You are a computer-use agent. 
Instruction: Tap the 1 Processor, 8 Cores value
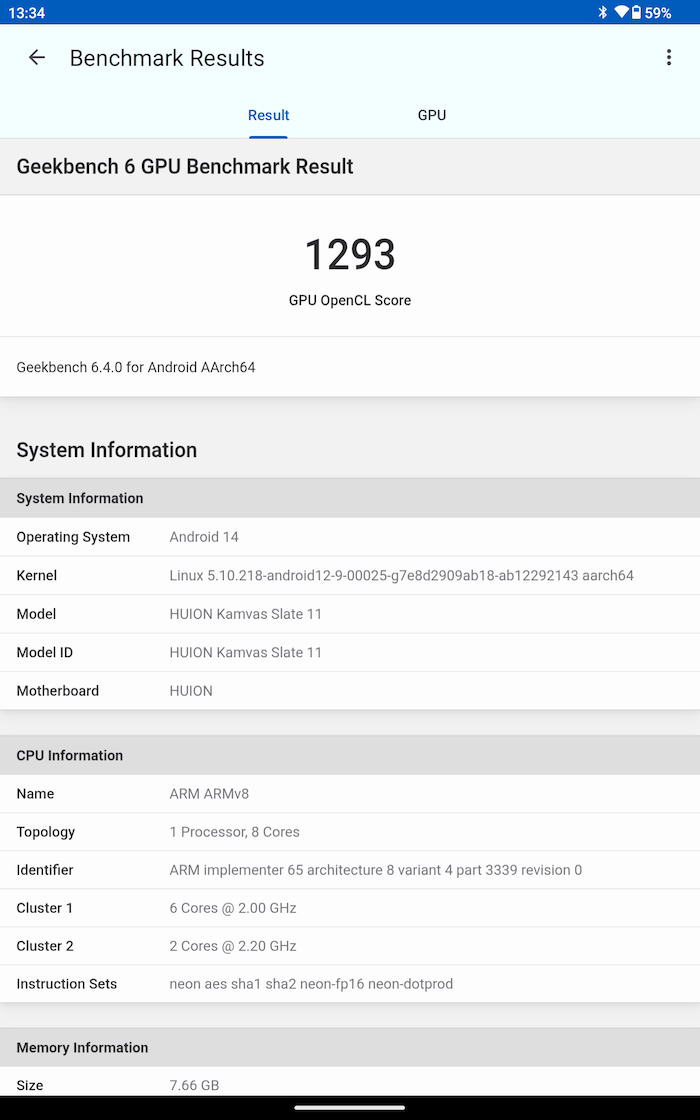(x=234, y=832)
